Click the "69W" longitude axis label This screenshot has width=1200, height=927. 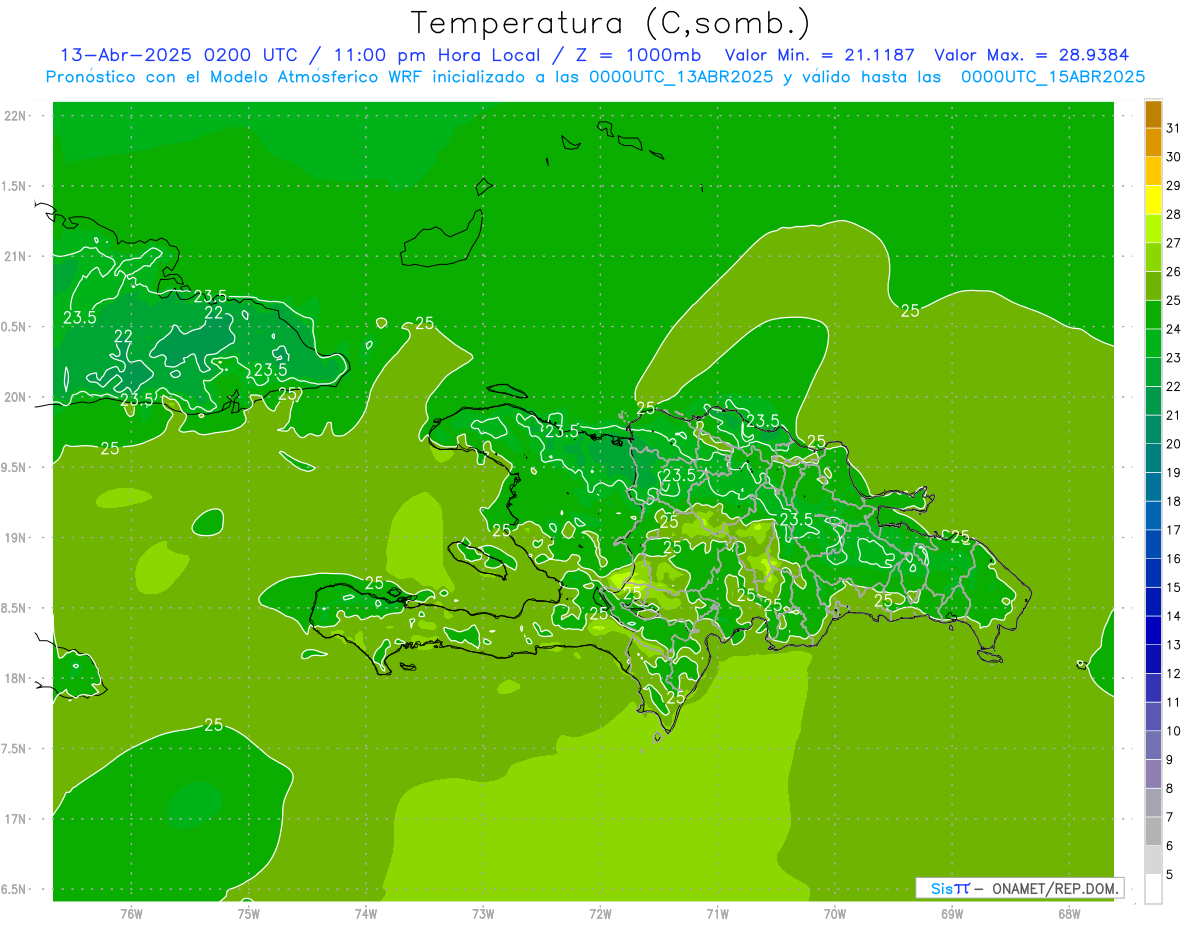coord(952,913)
